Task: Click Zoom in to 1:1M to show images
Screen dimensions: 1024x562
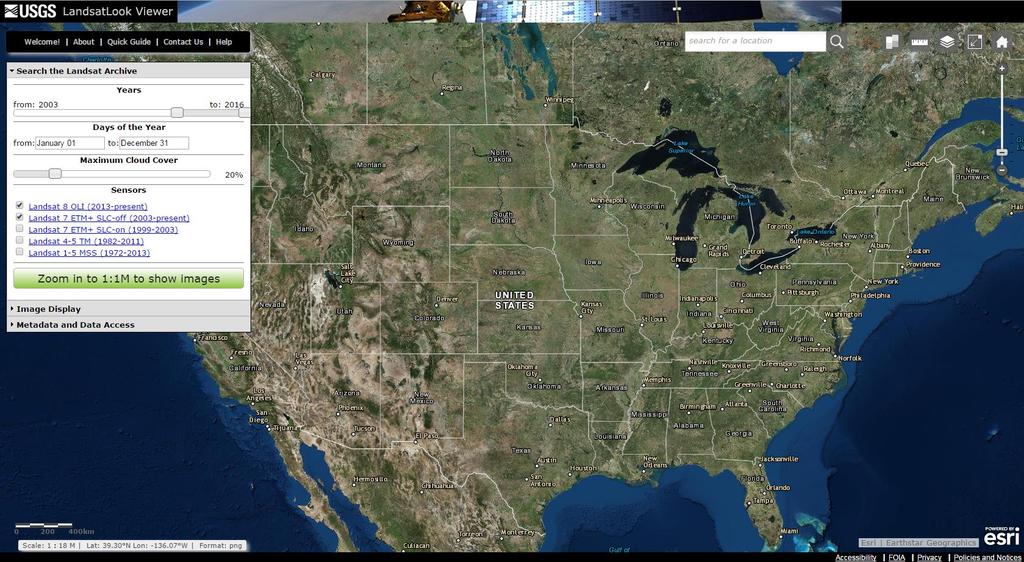Action: click(x=129, y=279)
